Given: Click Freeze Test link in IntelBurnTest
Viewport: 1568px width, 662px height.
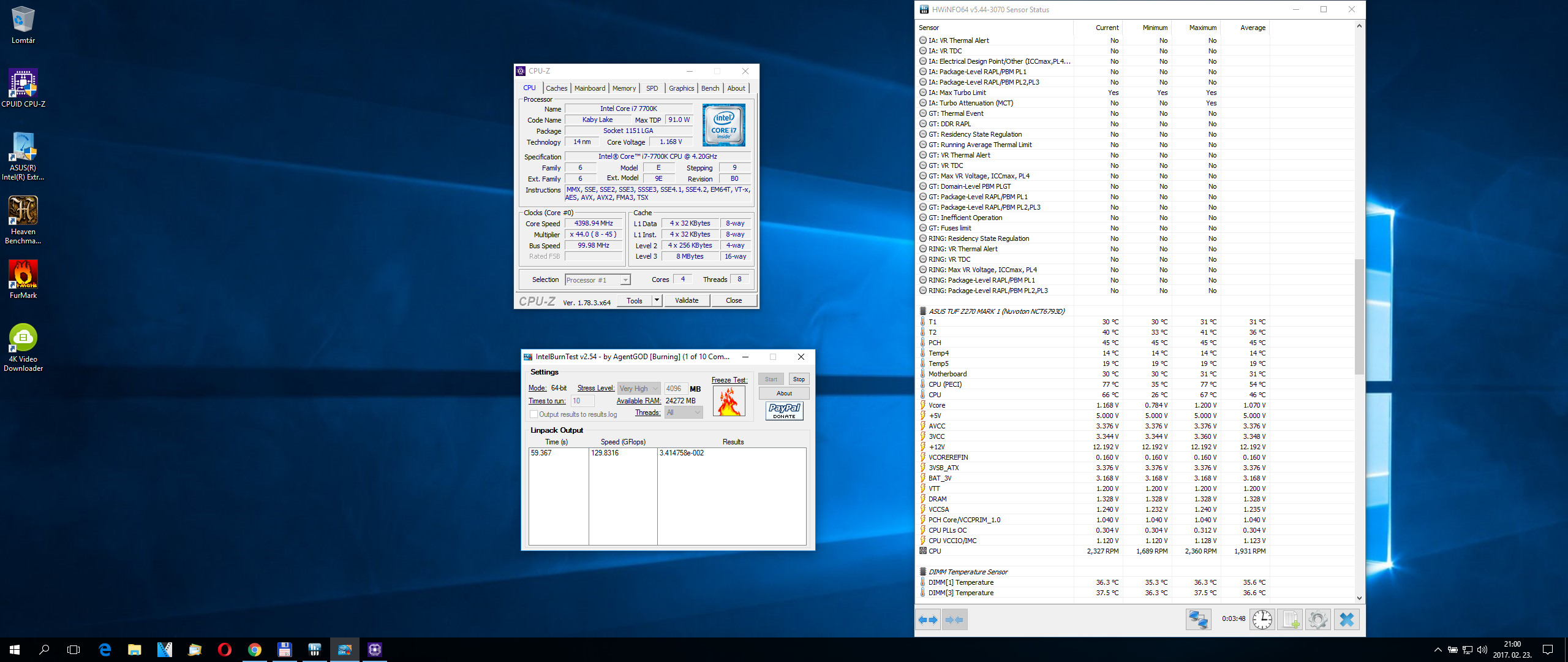Looking at the screenshot, I should tap(729, 380).
